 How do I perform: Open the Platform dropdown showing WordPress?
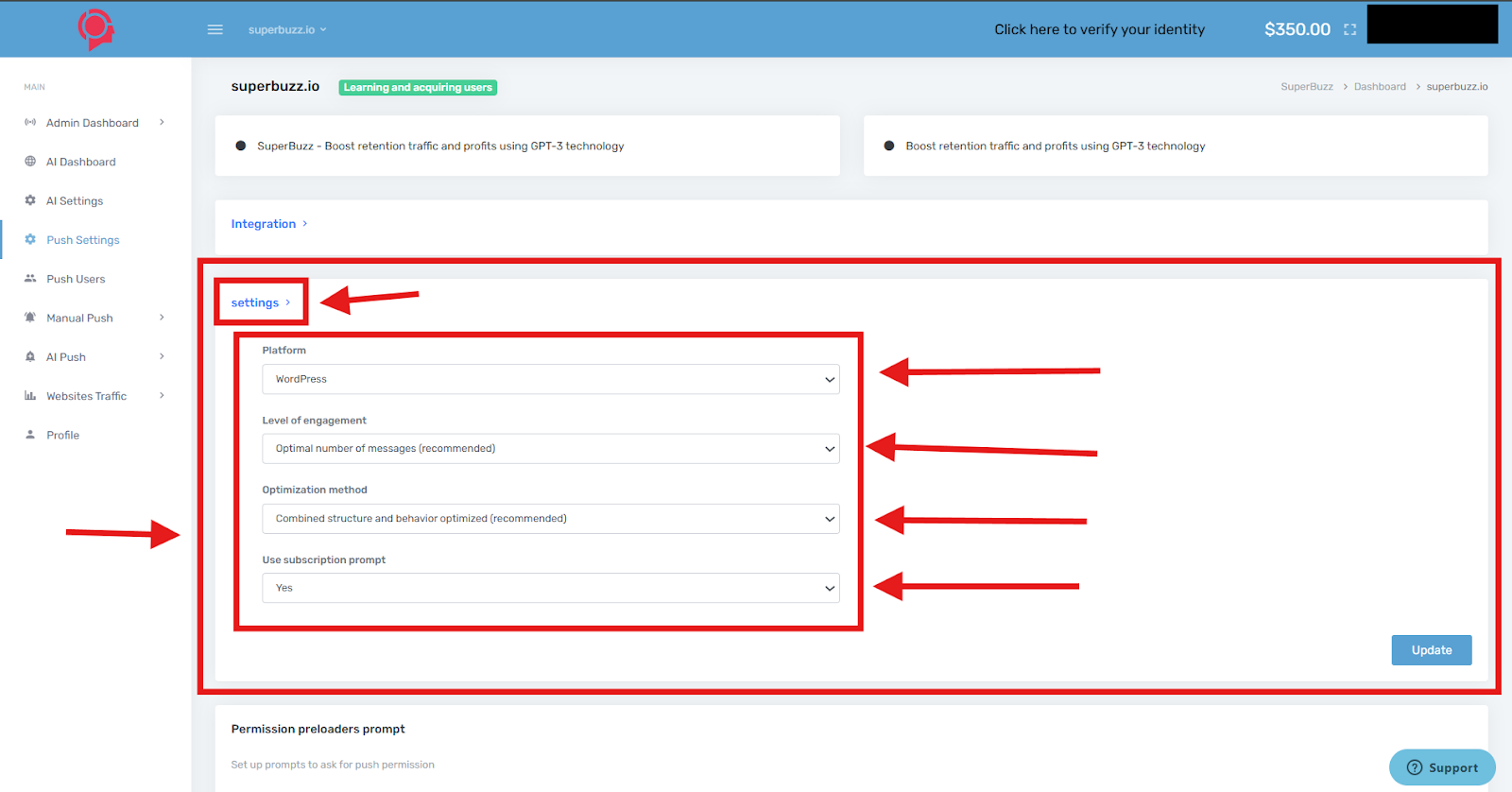pyautogui.click(x=551, y=379)
